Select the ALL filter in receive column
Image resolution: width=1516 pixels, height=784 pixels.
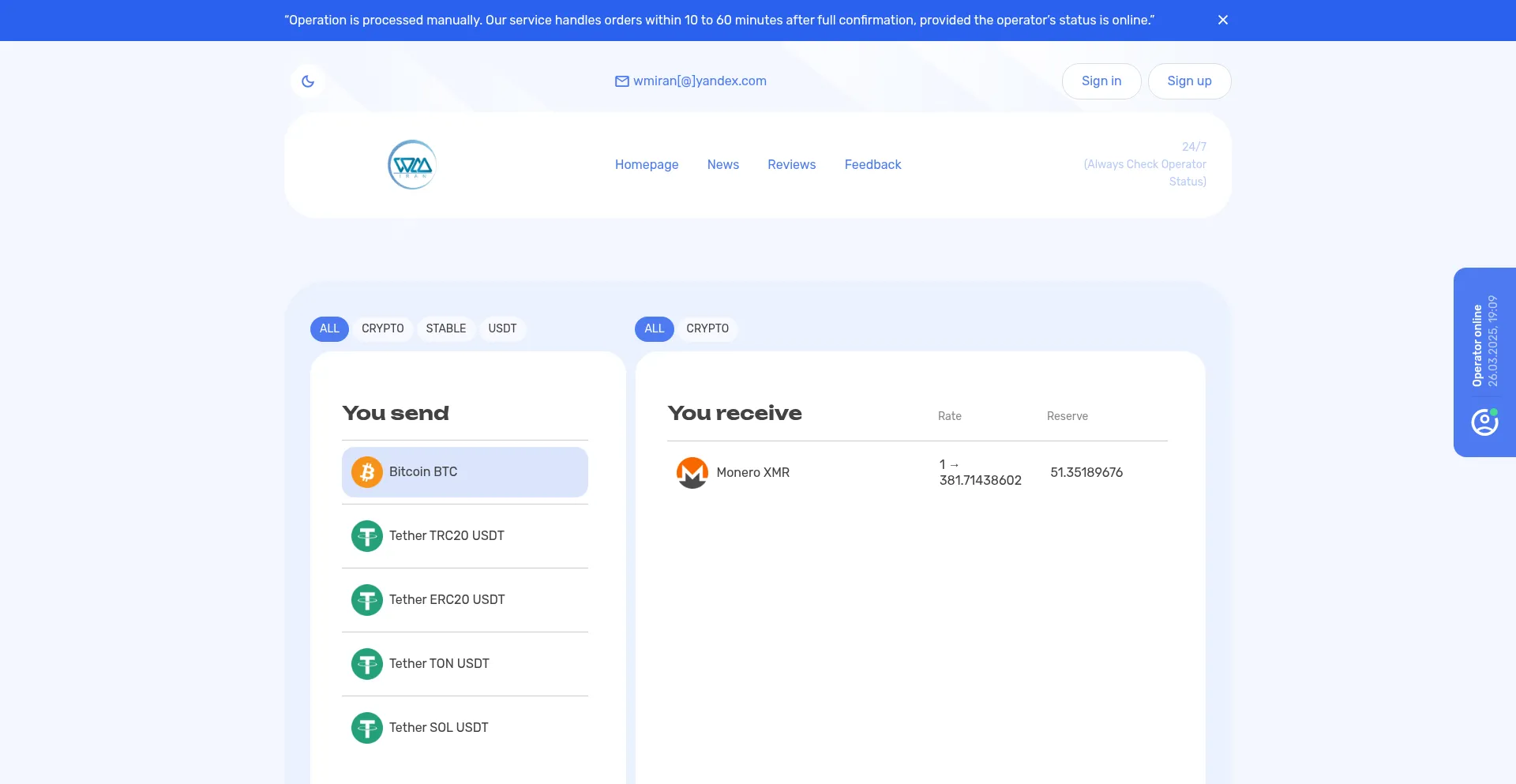(655, 328)
